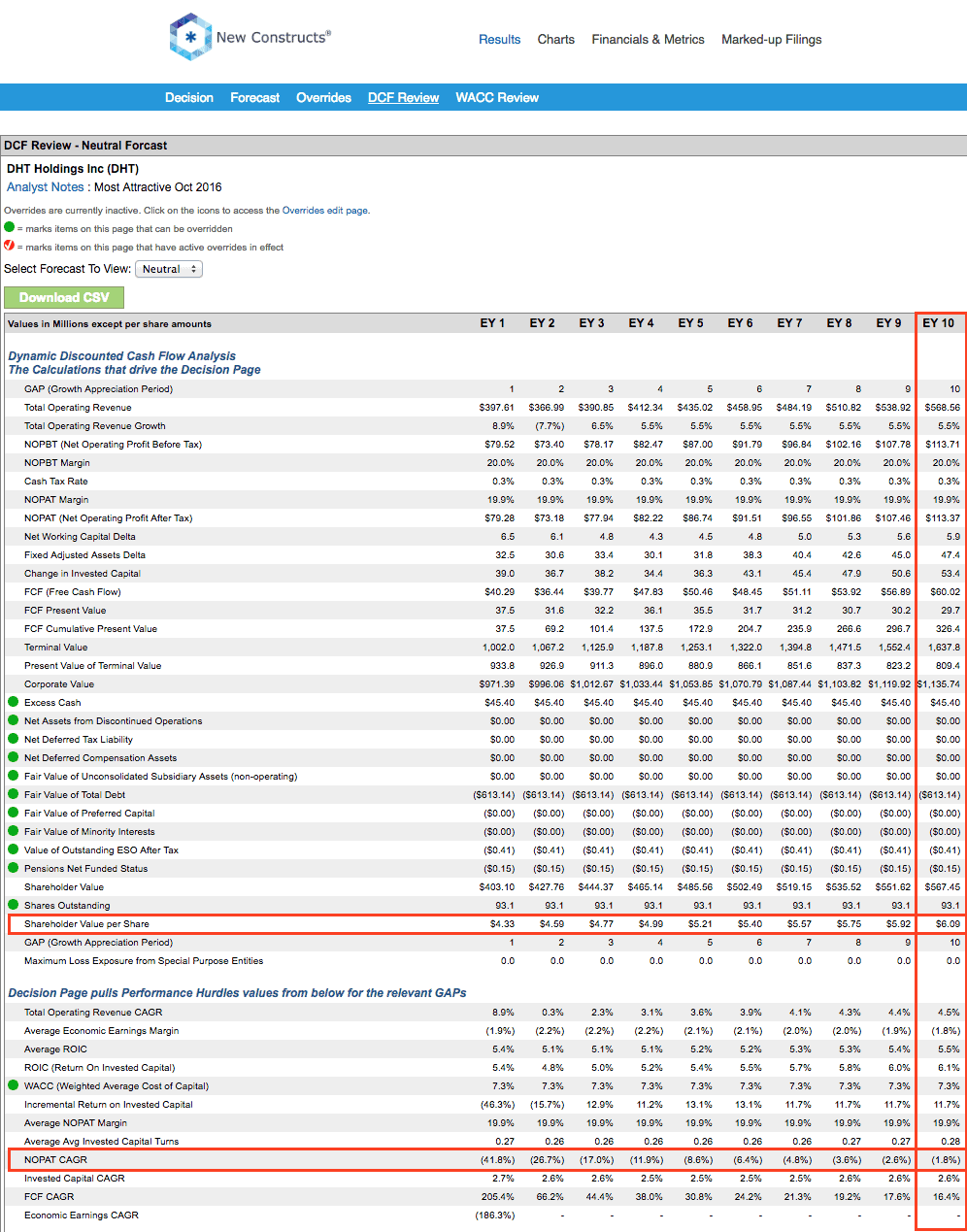Click override icon for Value of Outstanding ESO After Tax
This screenshot has height=1232, width=967.
(14, 849)
